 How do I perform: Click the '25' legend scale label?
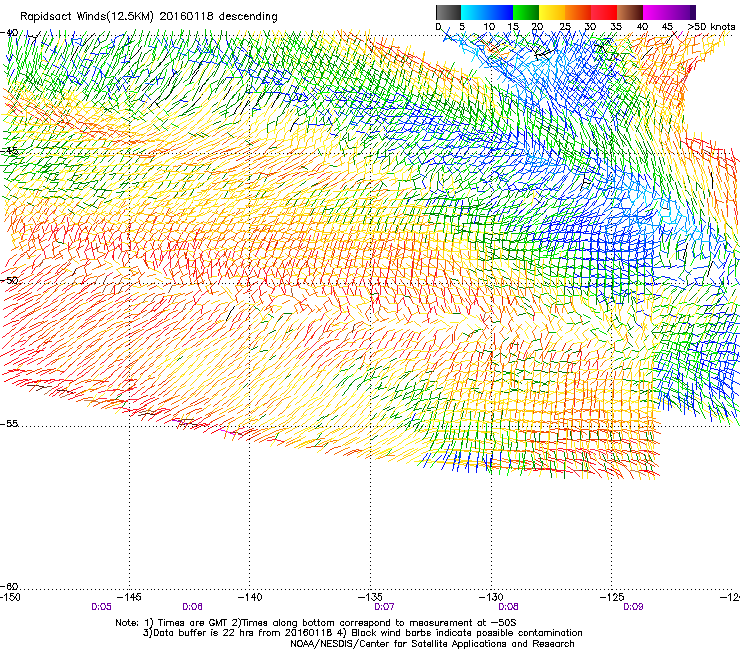point(564,26)
